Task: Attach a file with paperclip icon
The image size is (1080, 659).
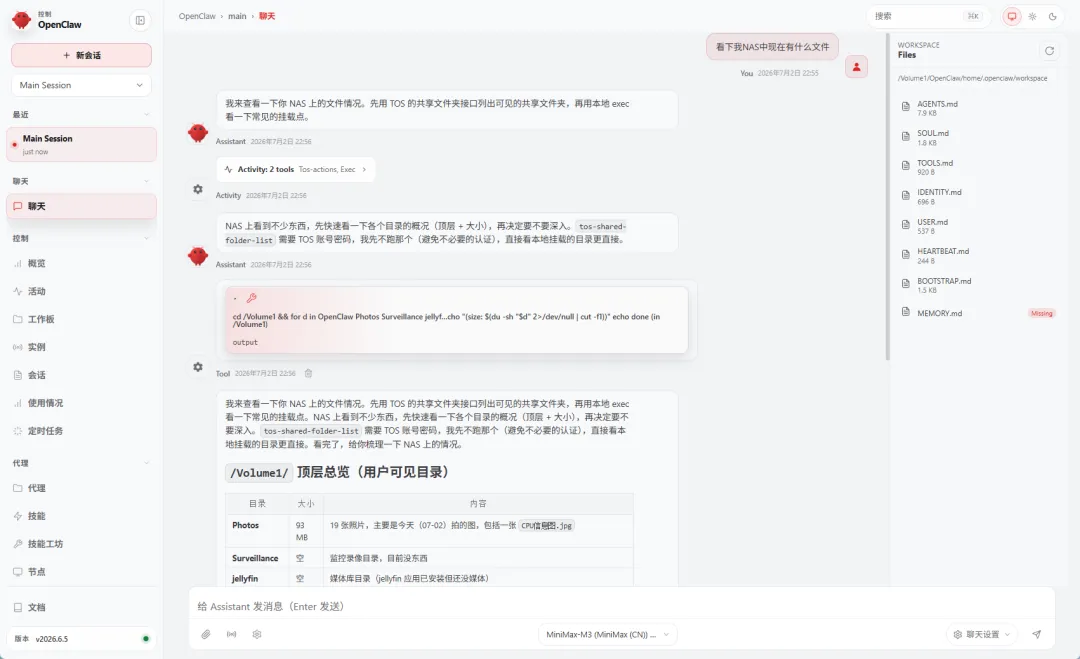Action: [x=206, y=634]
